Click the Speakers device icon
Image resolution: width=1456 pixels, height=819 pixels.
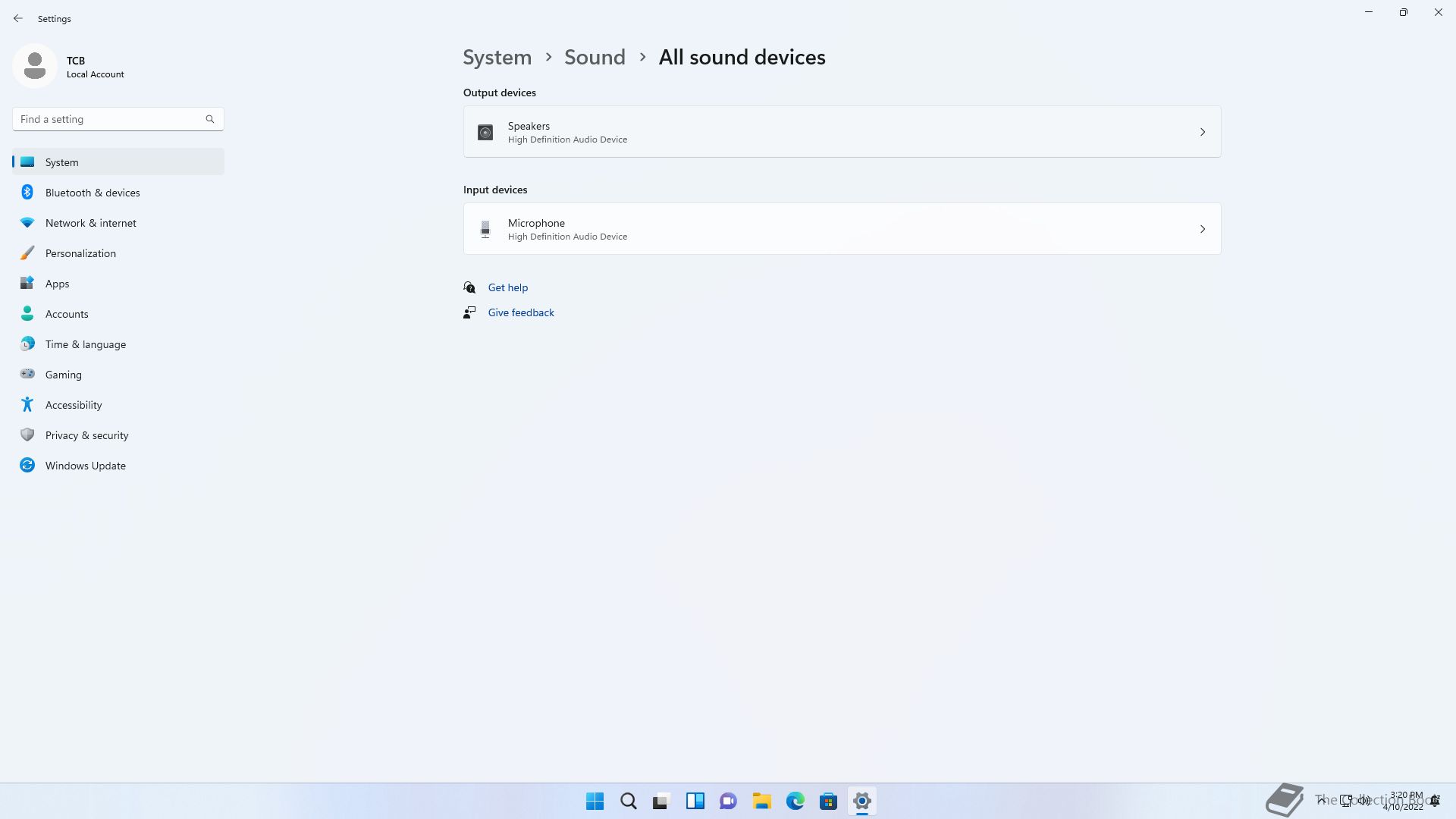click(x=485, y=133)
